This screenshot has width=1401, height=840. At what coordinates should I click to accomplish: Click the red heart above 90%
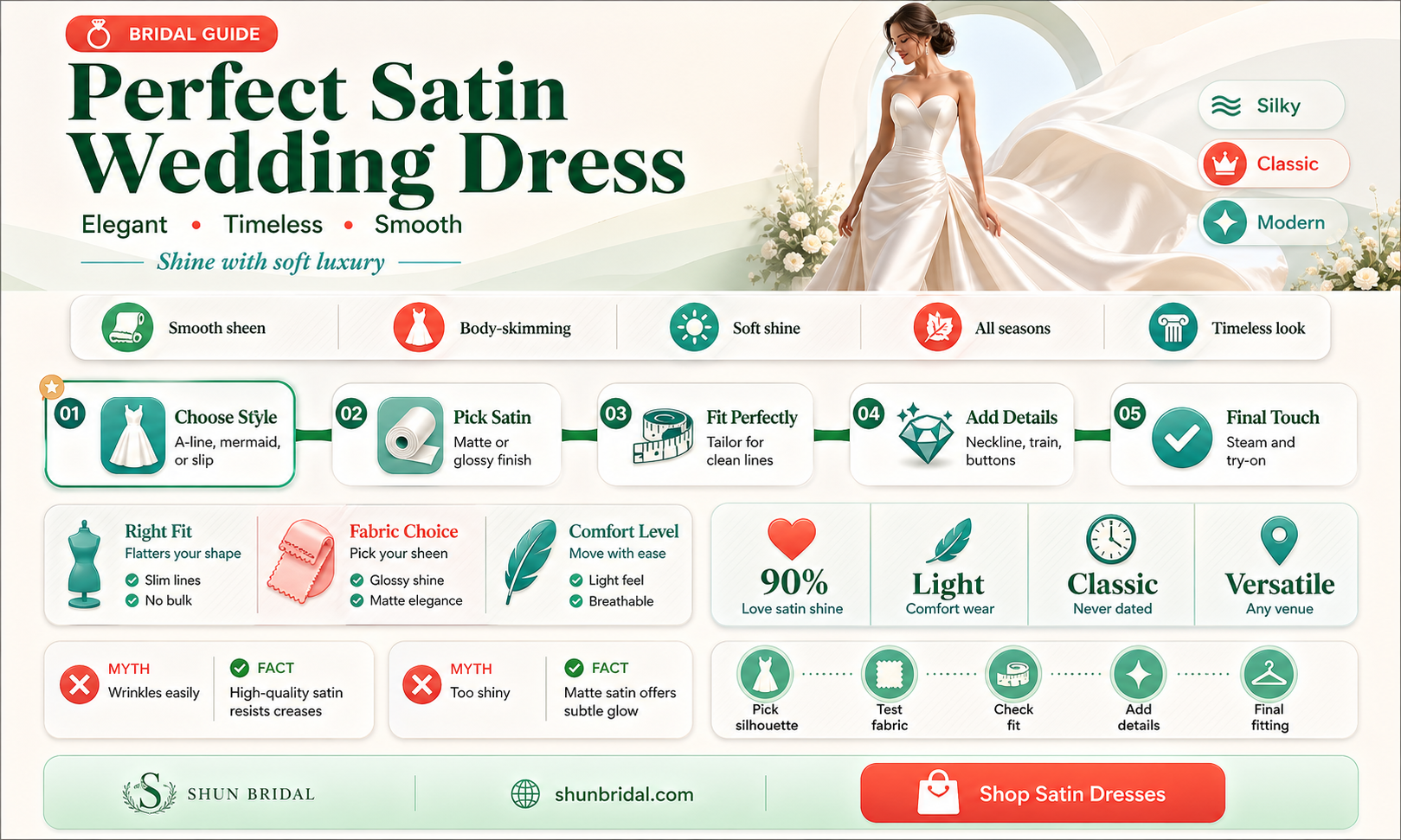click(x=792, y=539)
